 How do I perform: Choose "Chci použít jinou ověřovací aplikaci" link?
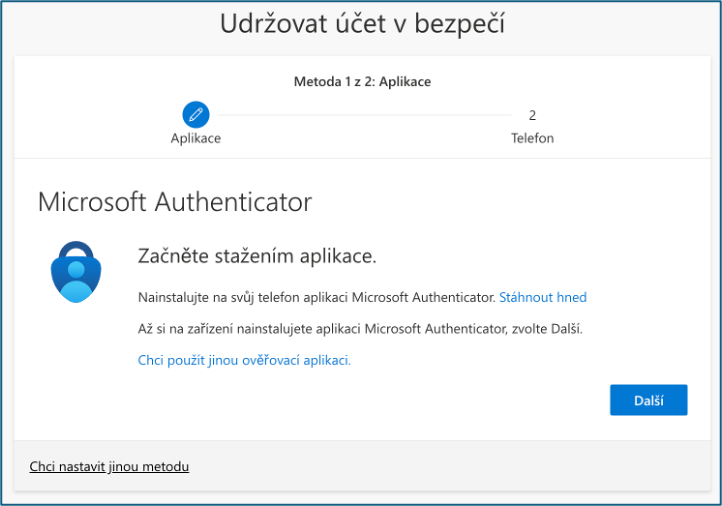pyautogui.click(x=244, y=360)
